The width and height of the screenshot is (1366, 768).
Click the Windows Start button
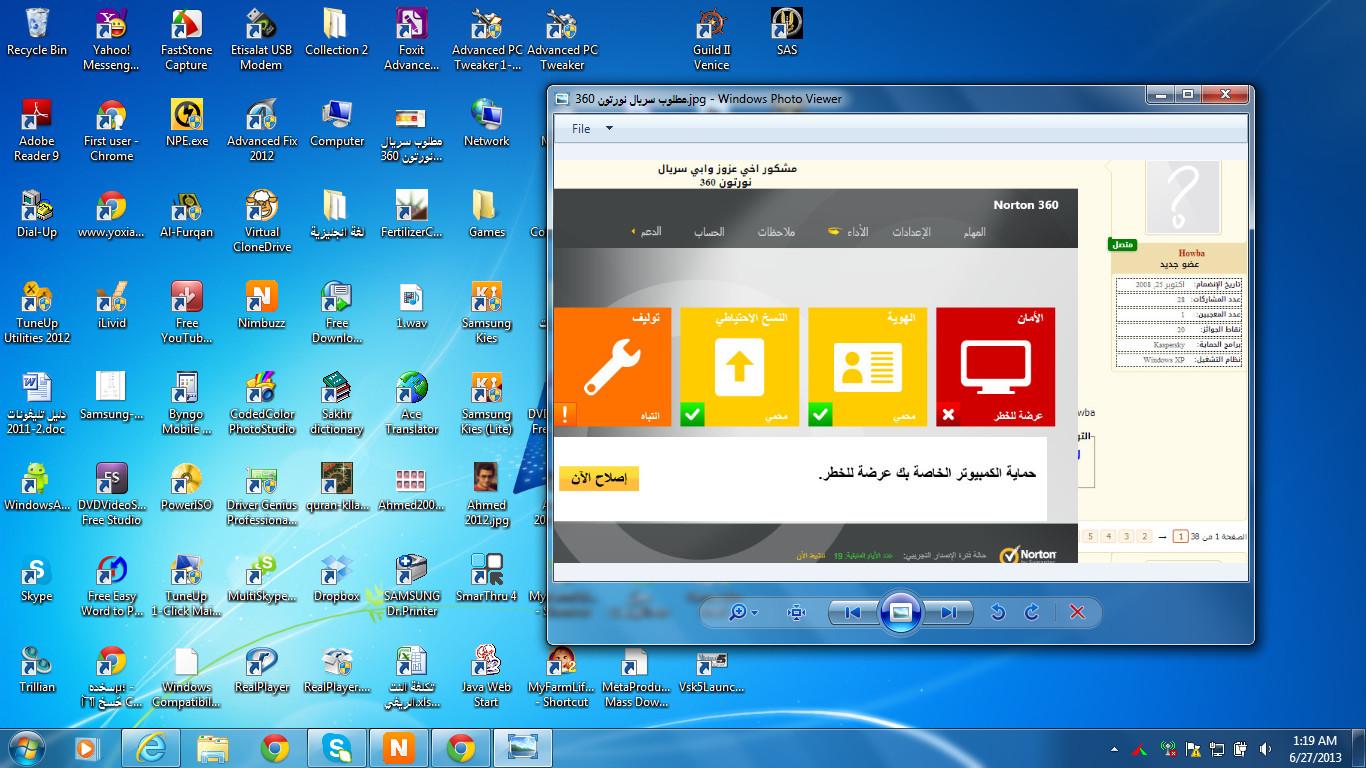pyautogui.click(x=27, y=747)
